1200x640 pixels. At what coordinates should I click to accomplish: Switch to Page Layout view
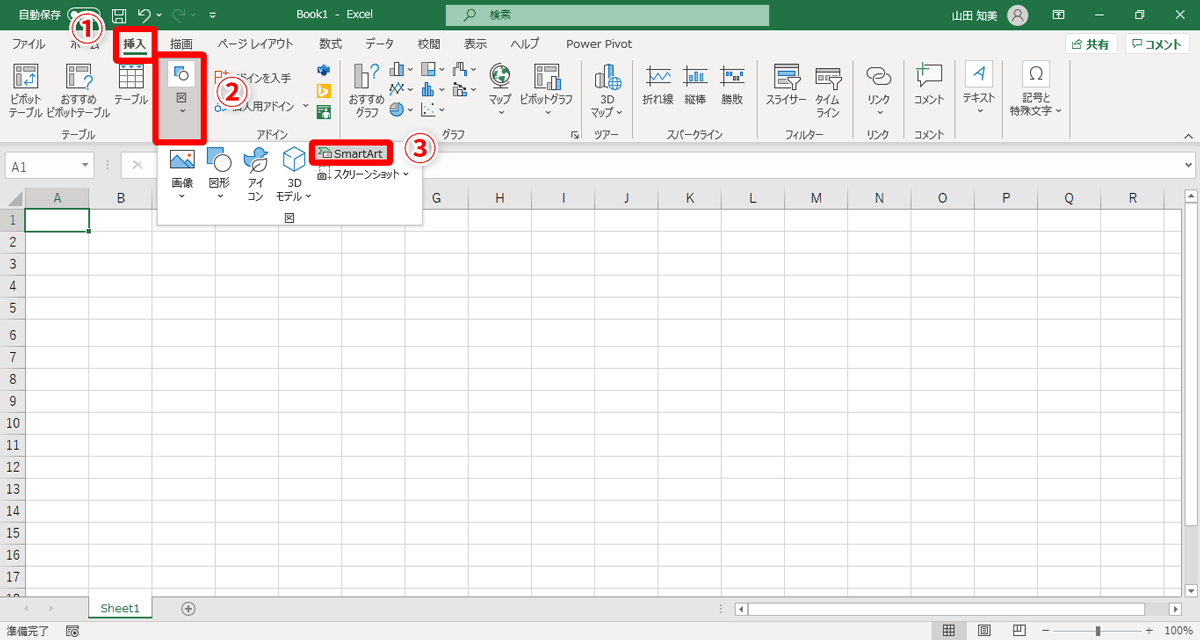985,630
